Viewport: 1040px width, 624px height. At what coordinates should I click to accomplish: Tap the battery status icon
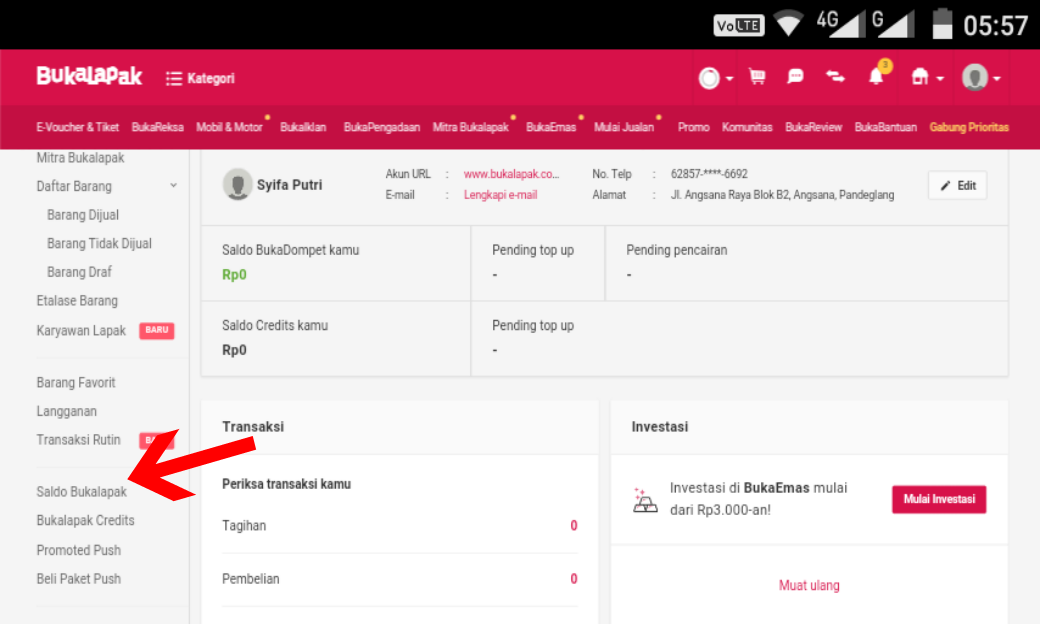tap(942, 24)
